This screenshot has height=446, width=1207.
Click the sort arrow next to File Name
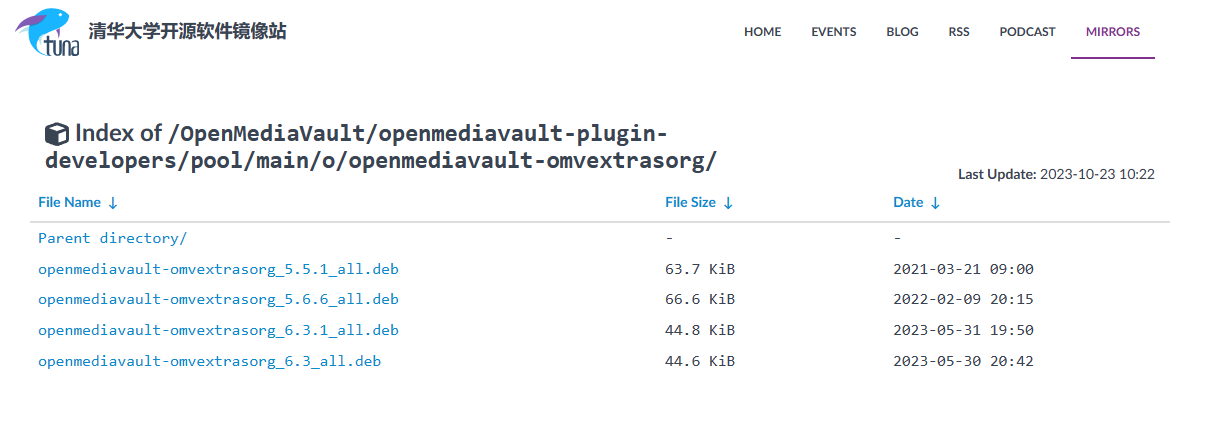point(113,203)
